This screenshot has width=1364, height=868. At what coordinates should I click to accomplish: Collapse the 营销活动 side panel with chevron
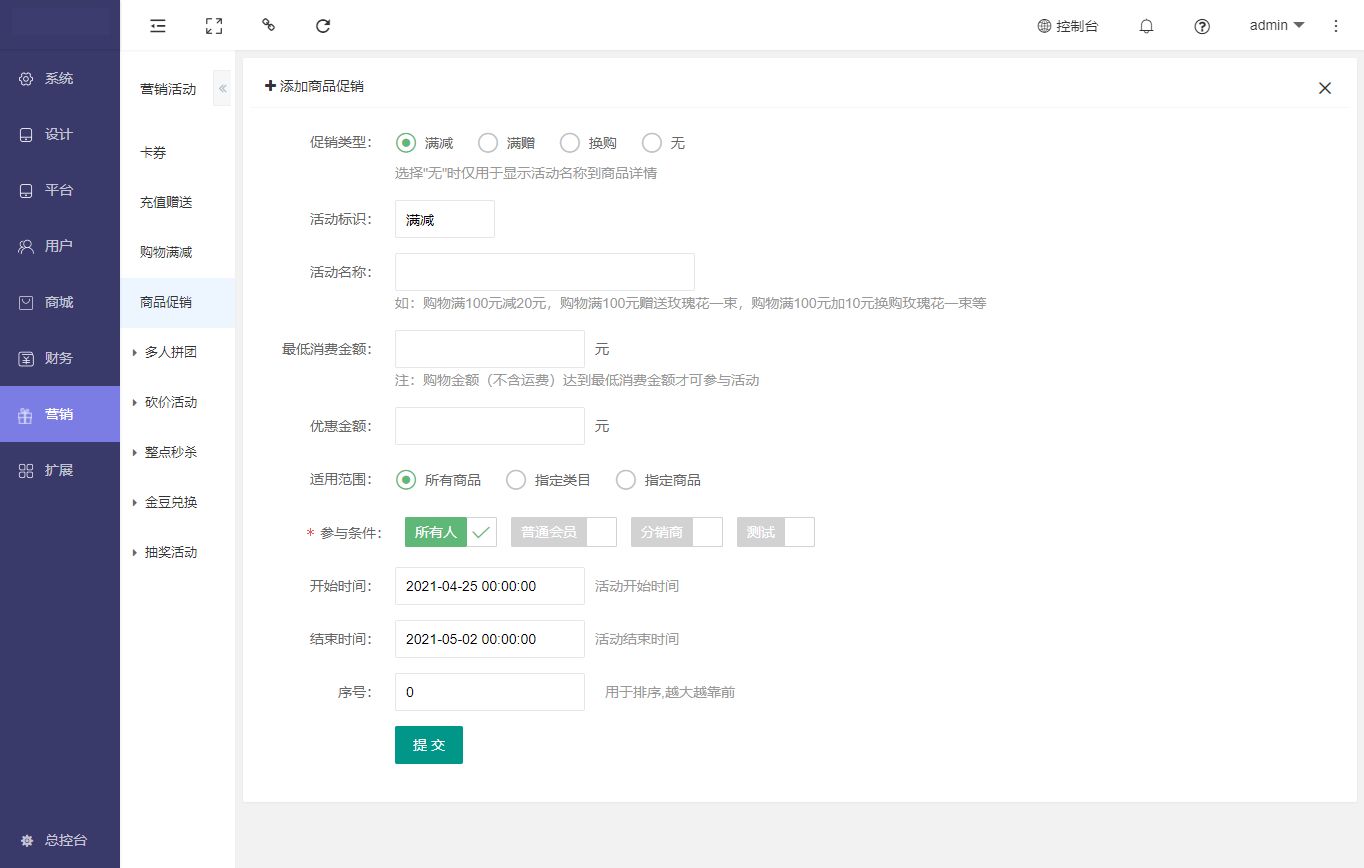(223, 89)
